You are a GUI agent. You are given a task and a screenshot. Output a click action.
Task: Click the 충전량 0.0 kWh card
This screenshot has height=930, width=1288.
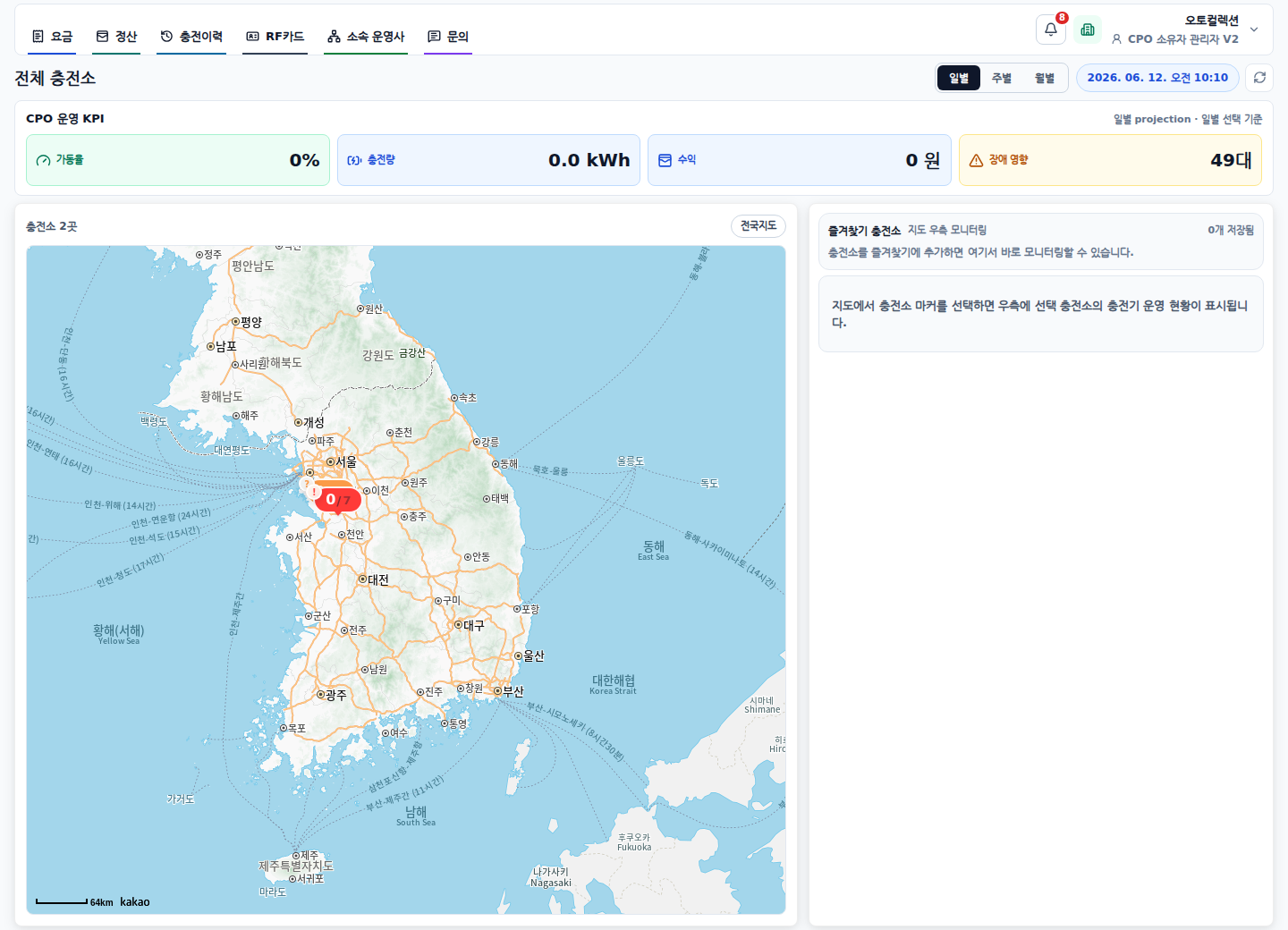(x=488, y=160)
